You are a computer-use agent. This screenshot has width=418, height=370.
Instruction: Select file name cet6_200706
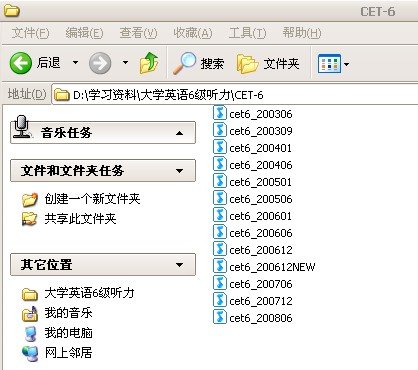(x=261, y=284)
